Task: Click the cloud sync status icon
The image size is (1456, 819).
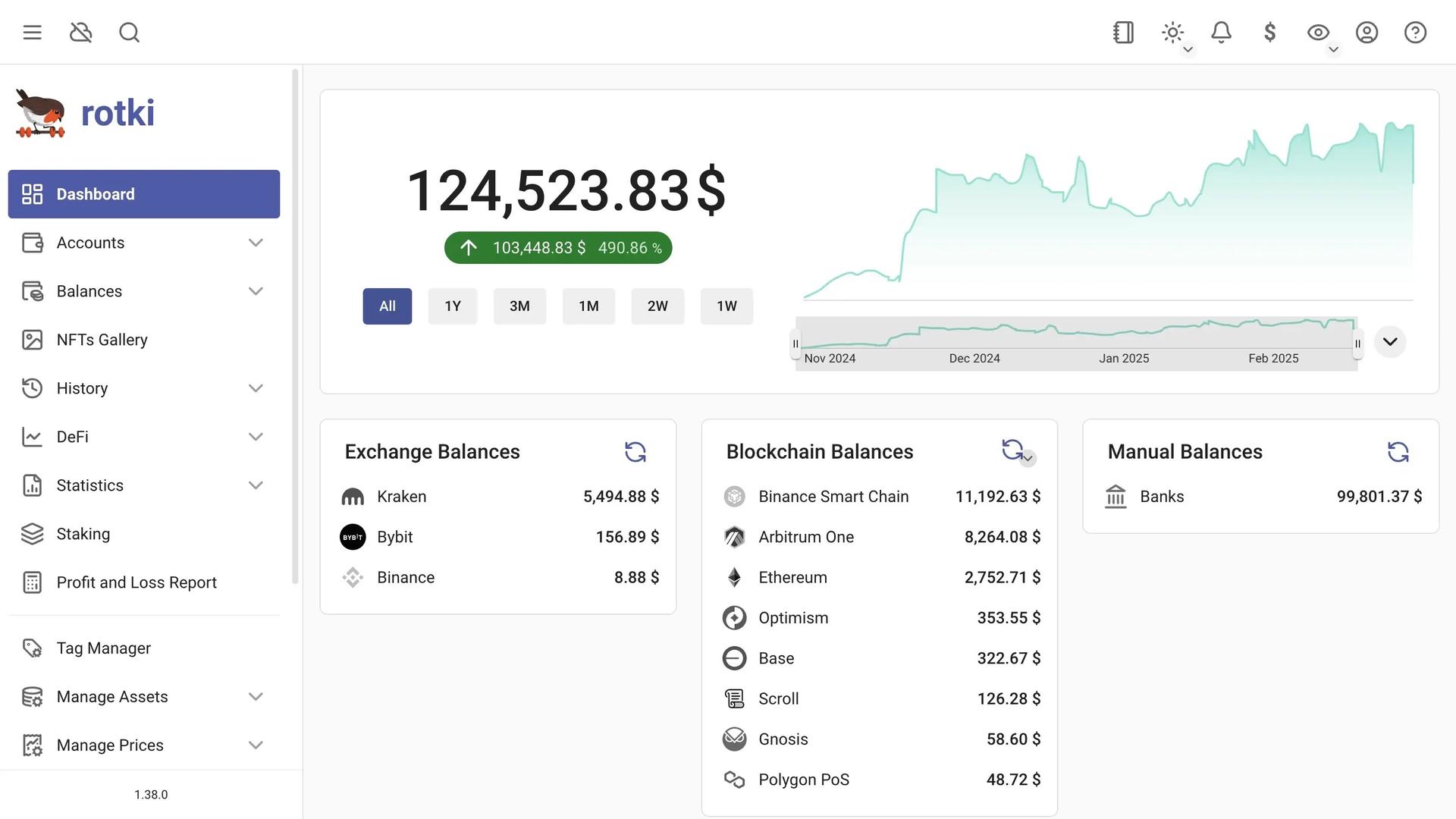Action: 80,33
